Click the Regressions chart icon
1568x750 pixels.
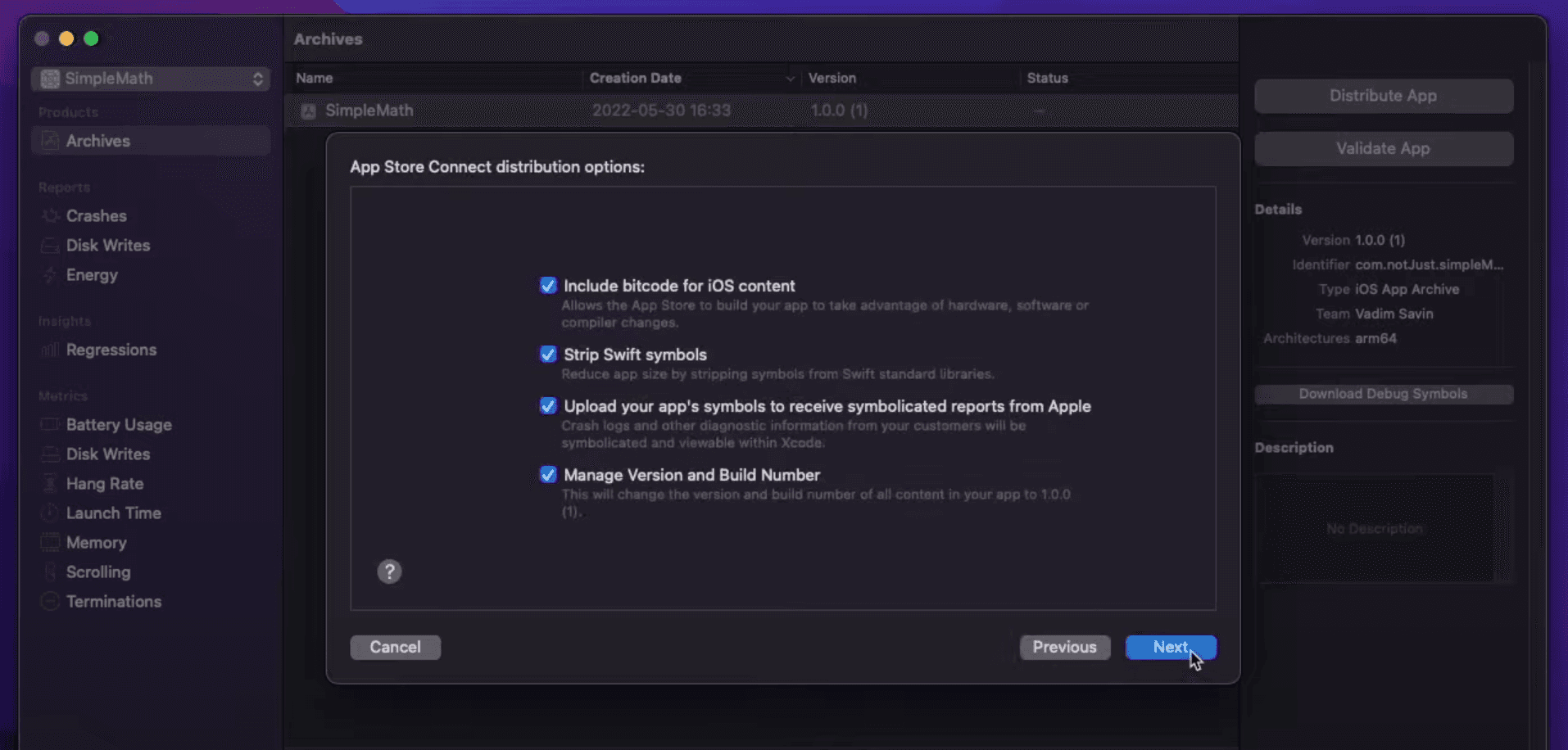pos(50,350)
